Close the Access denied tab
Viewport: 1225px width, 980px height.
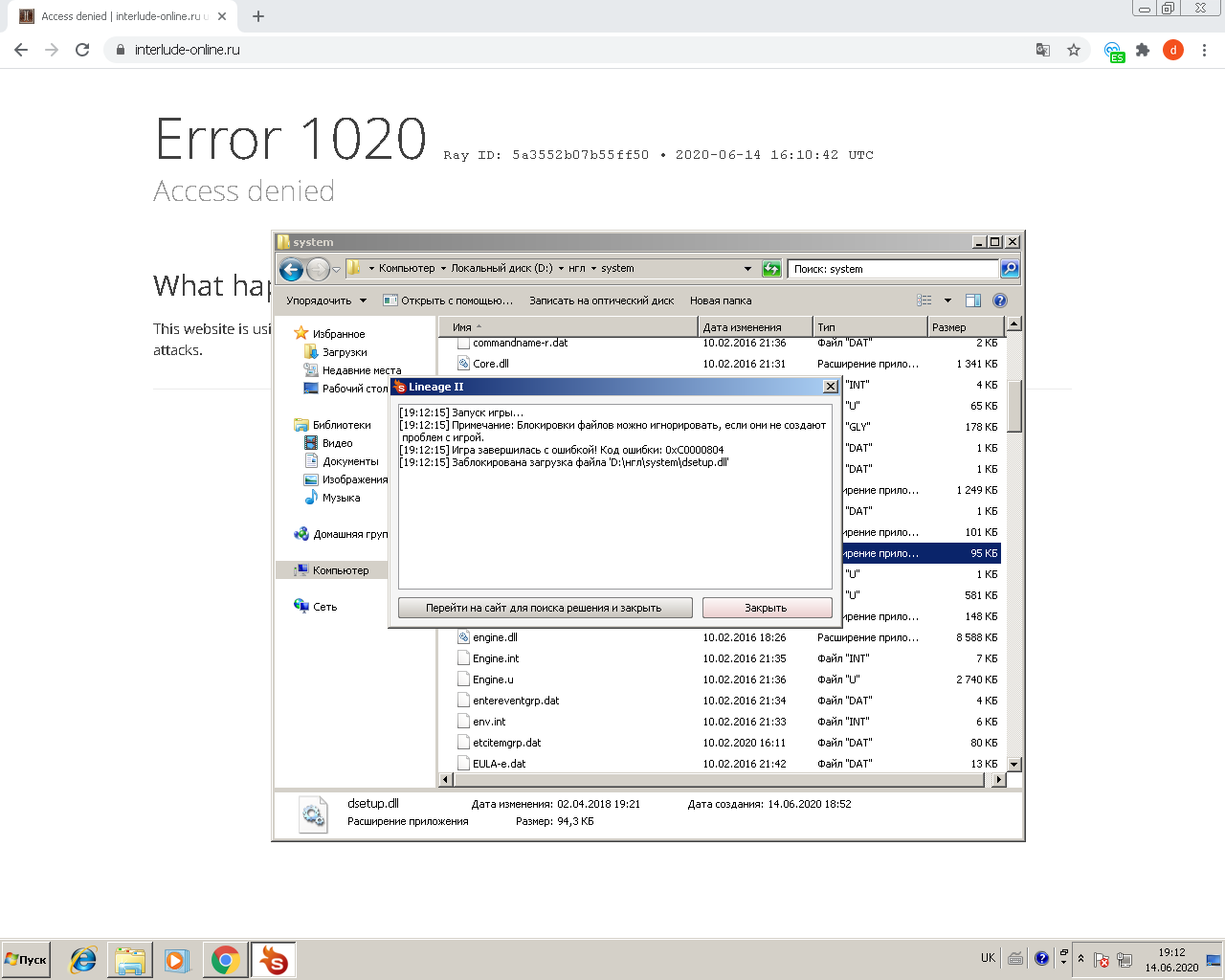pos(222,16)
